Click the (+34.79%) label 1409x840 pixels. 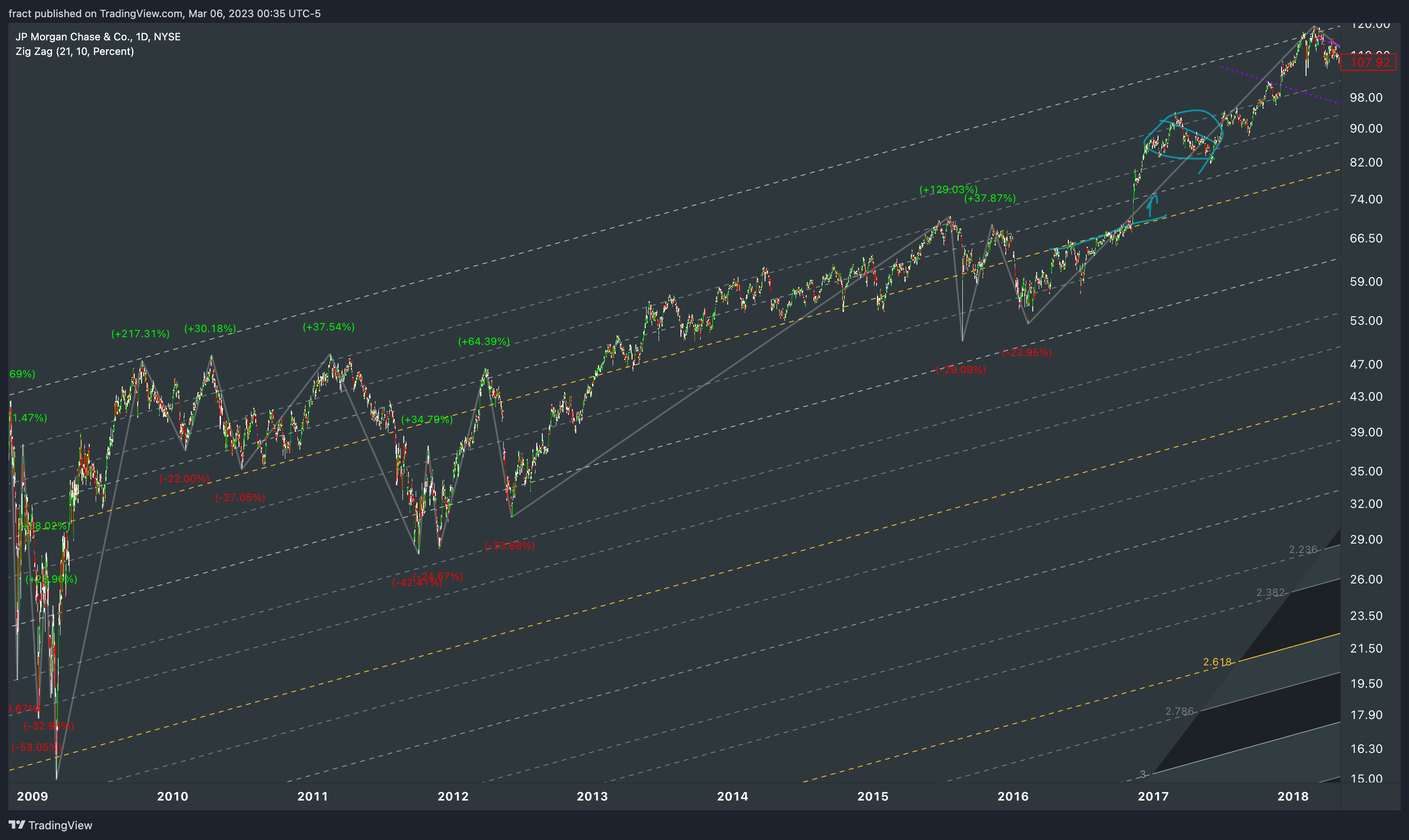coord(427,420)
